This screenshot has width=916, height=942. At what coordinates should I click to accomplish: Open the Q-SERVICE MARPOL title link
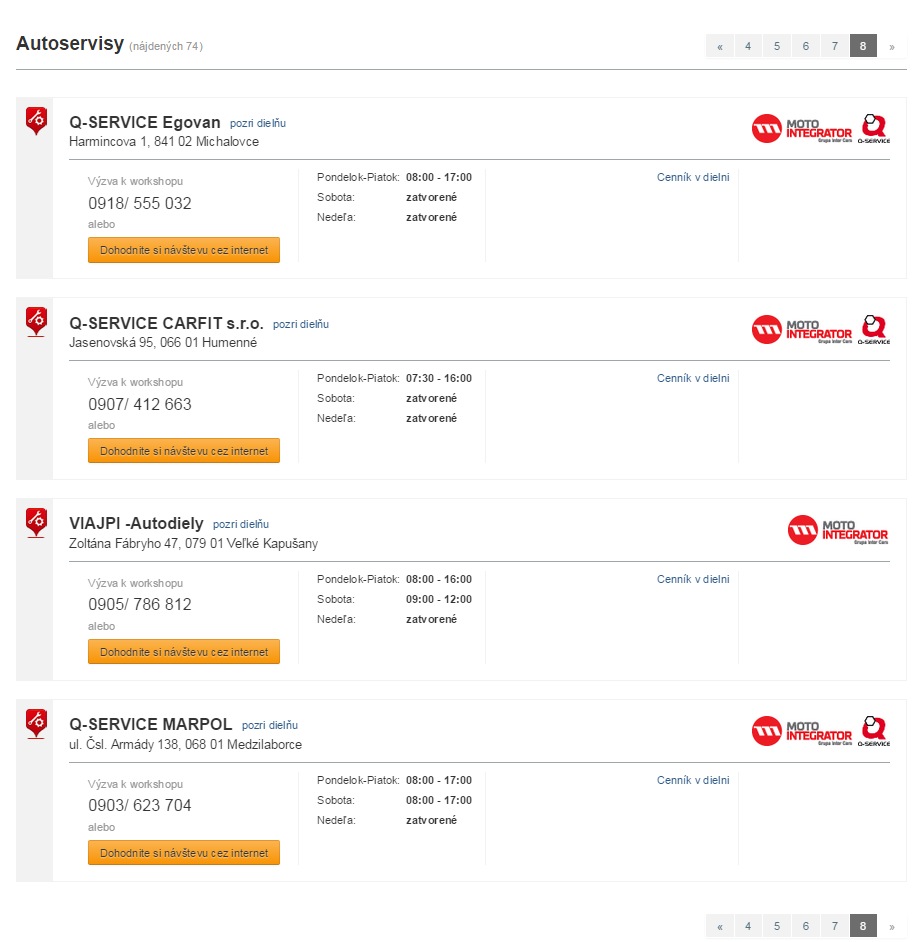click(x=150, y=724)
